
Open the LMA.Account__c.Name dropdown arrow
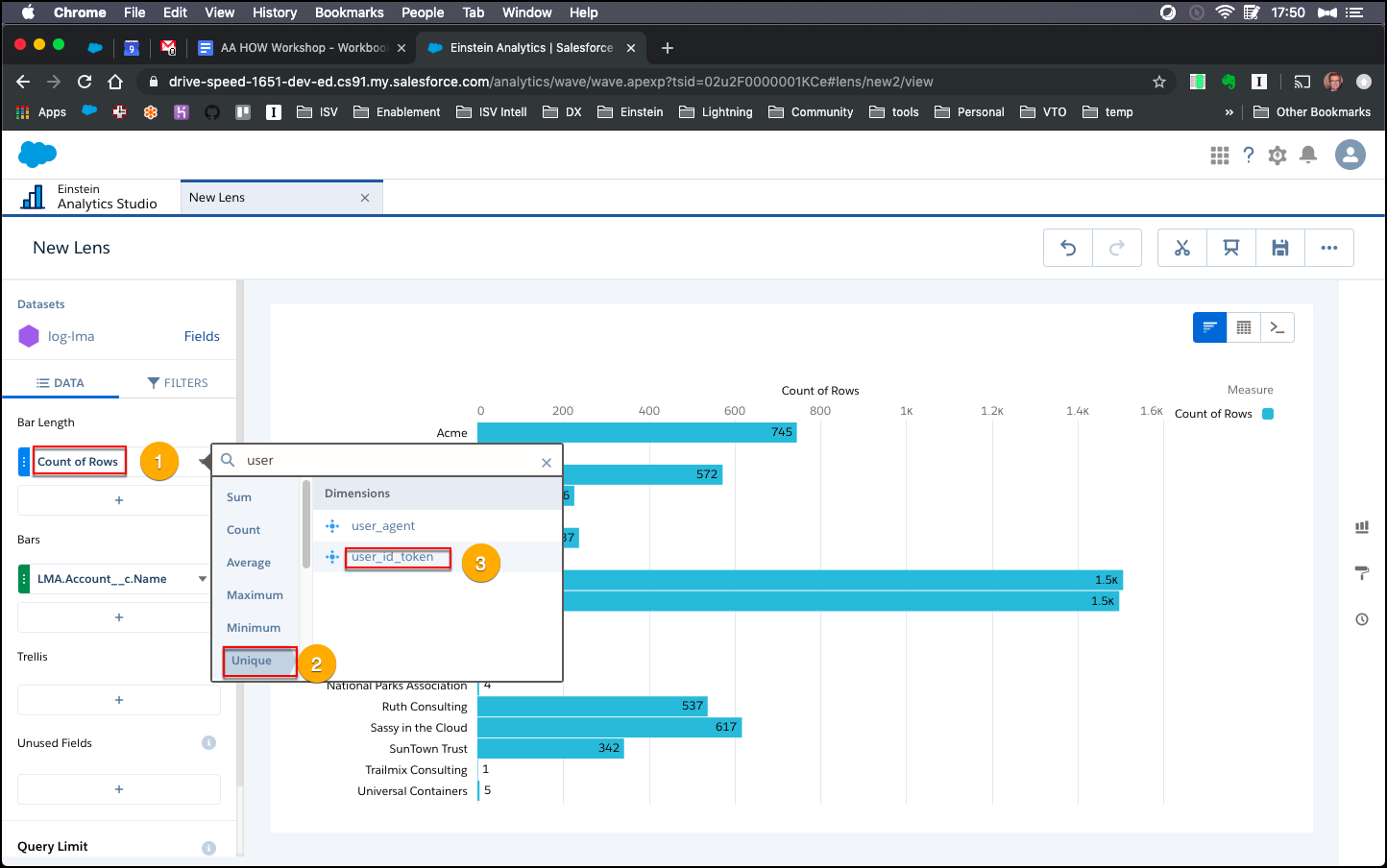pos(203,579)
